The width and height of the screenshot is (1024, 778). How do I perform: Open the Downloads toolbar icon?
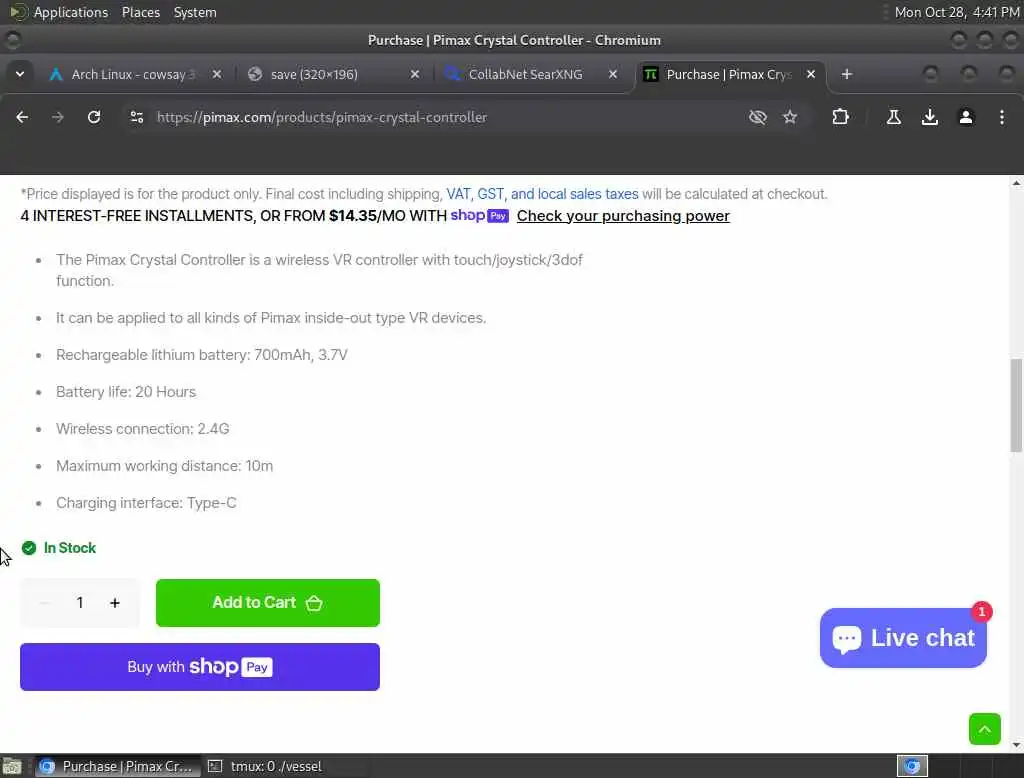click(x=930, y=118)
